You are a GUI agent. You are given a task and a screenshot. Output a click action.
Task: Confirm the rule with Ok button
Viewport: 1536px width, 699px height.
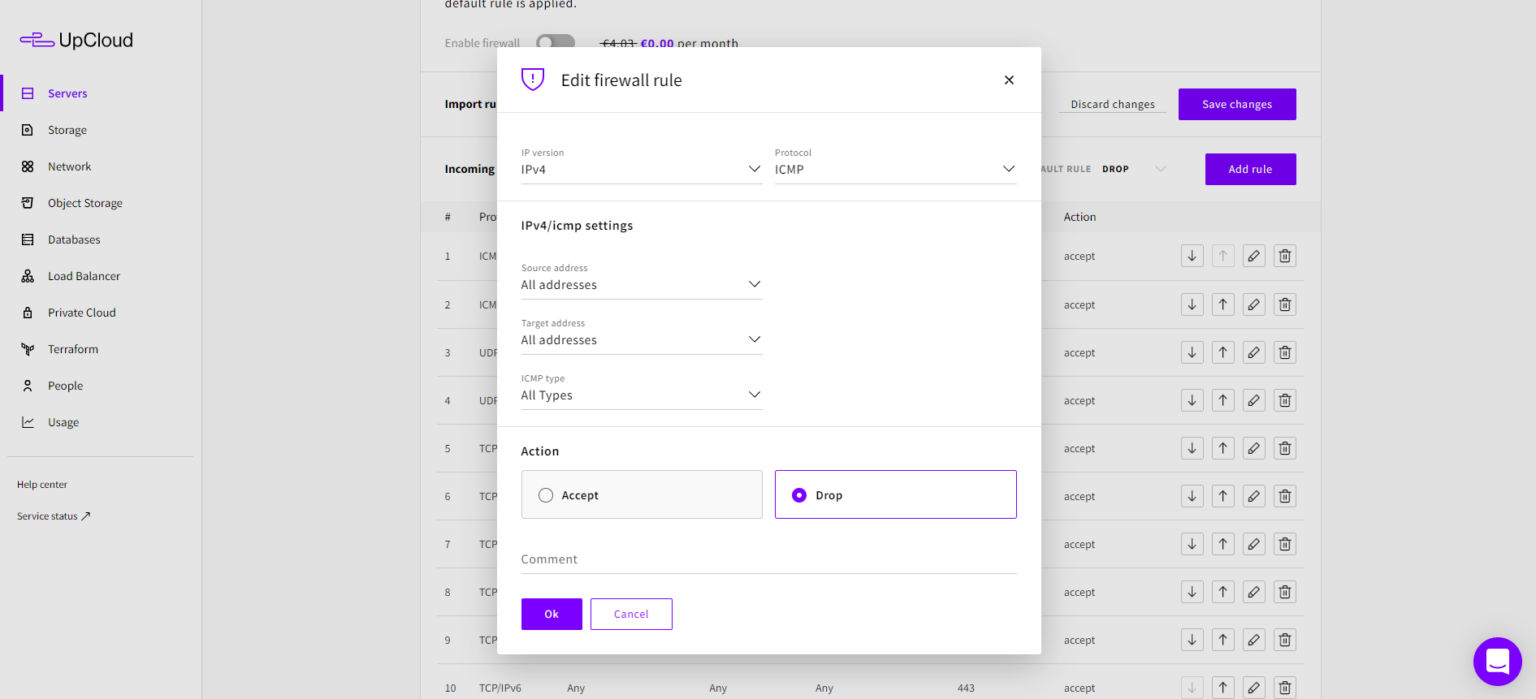tap(551, 614)
